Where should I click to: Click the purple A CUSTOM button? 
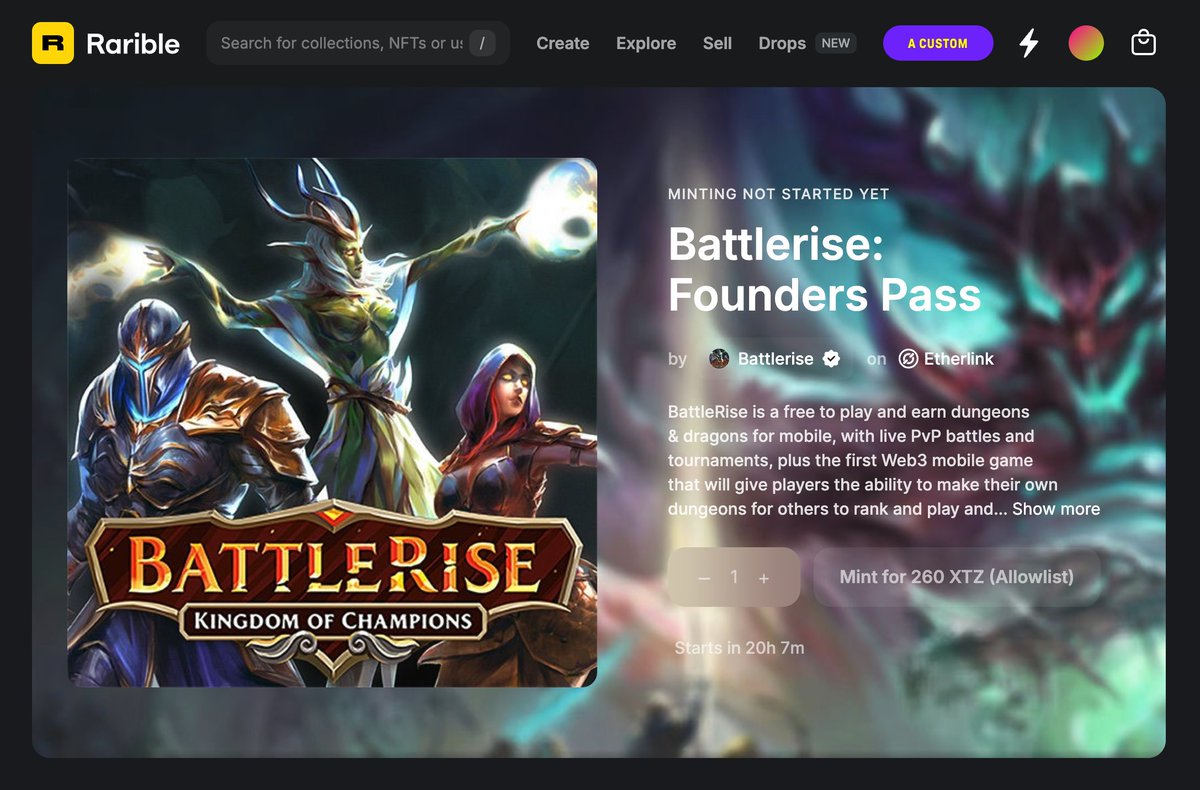click(x=938, y=43)
